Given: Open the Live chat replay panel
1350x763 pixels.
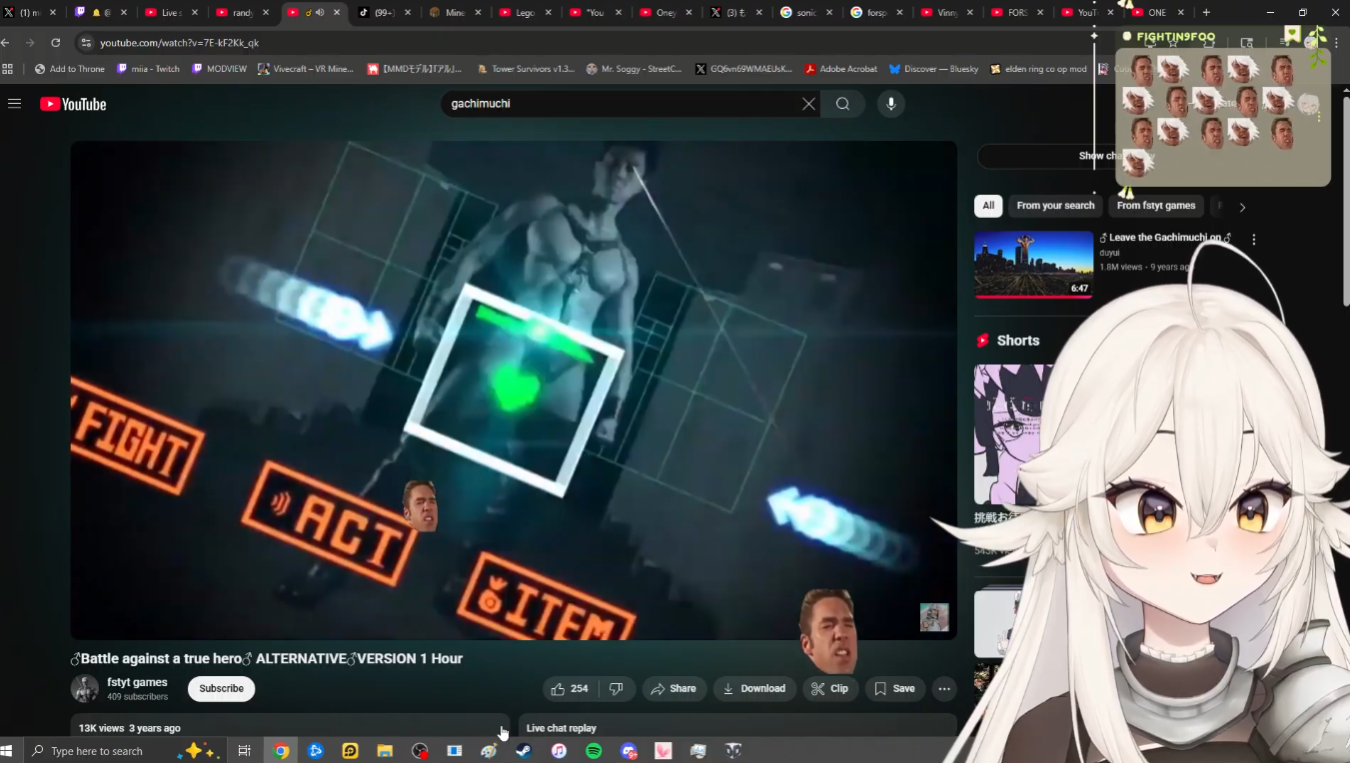Looking at the screenshot, I should pyautogui.click(x=738, y=727).
